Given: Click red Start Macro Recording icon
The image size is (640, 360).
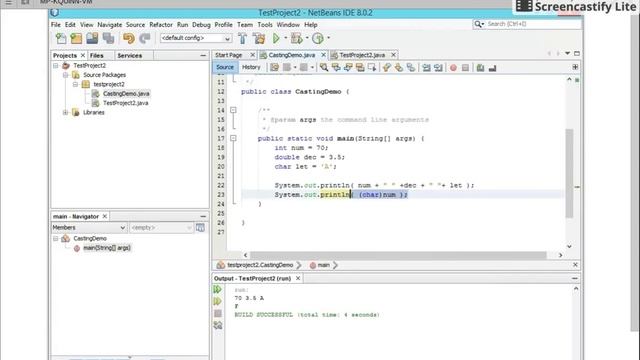Looking at the screenshot, I should [453, 68].
